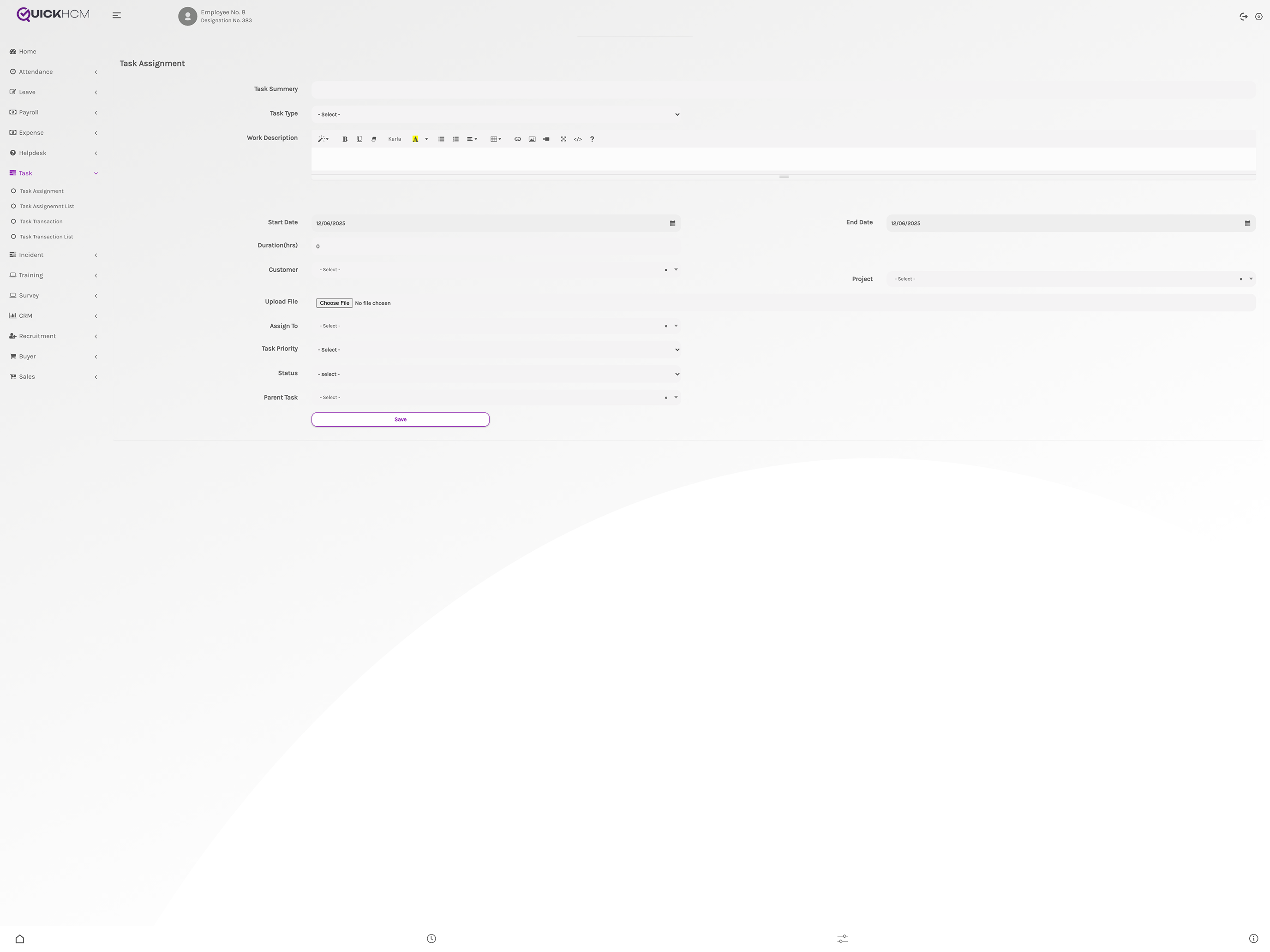Open the editor help question mark
This screenshot has width=1270, height=952.
click(x=592, y=139)
